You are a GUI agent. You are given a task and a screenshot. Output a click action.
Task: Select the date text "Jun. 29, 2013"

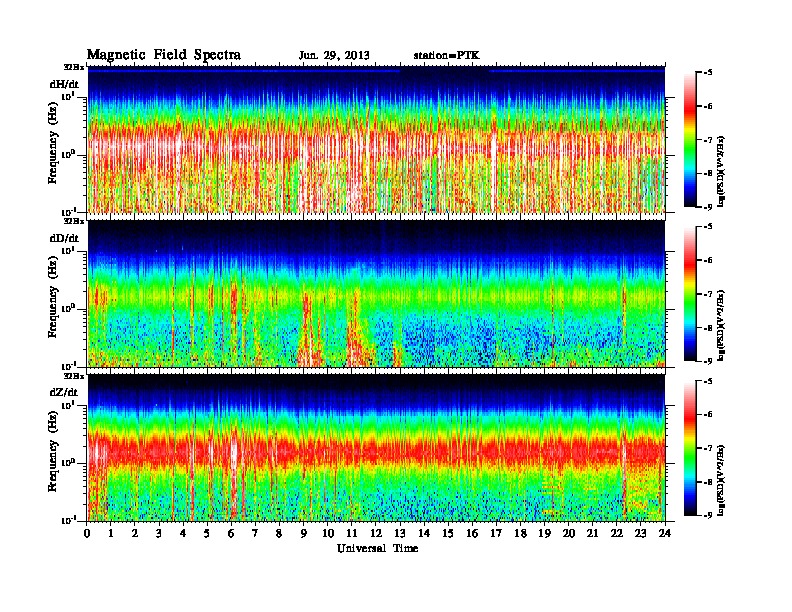coord(334,56)
